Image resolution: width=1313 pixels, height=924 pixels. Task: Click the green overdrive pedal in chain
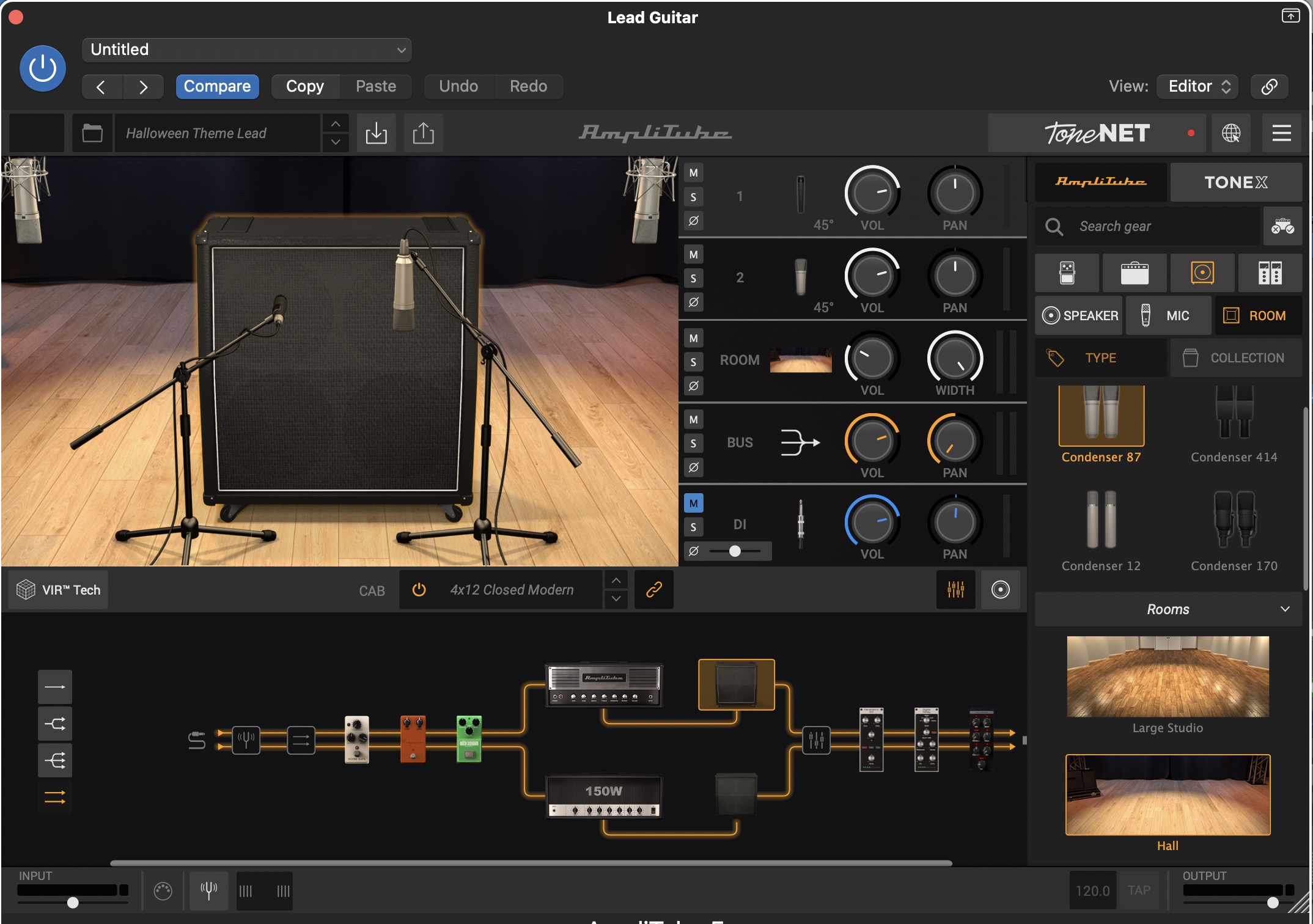[469, 739]
